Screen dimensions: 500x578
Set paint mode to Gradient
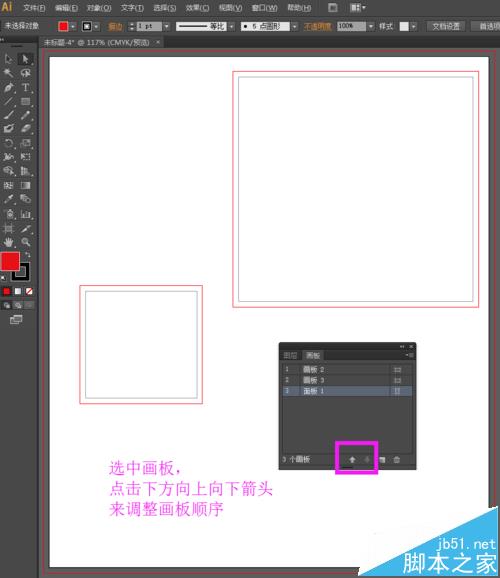[18, 292]
